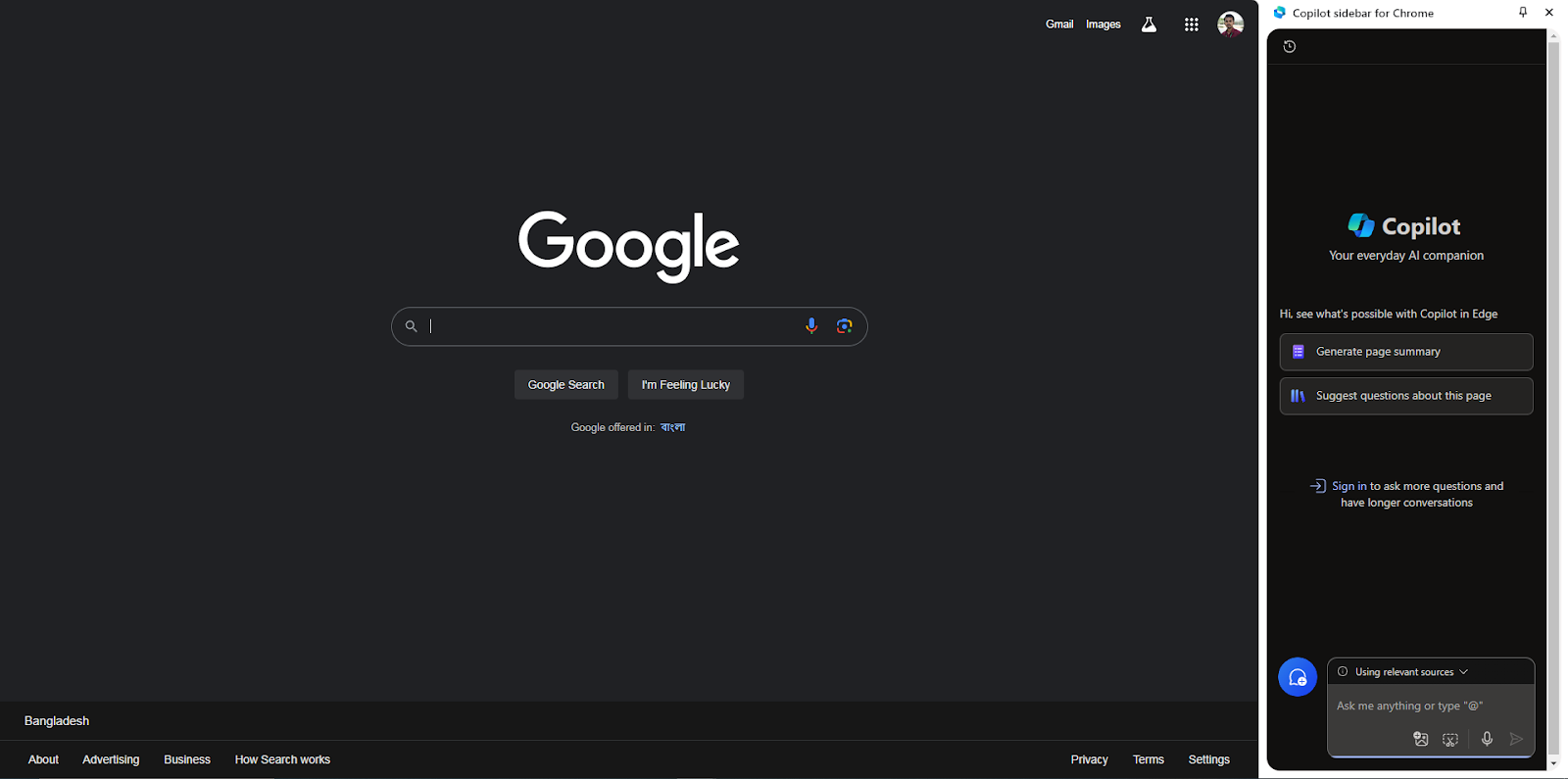
Task: Click 'Your everyday AI companion' text
Action: click(1406, 256)
